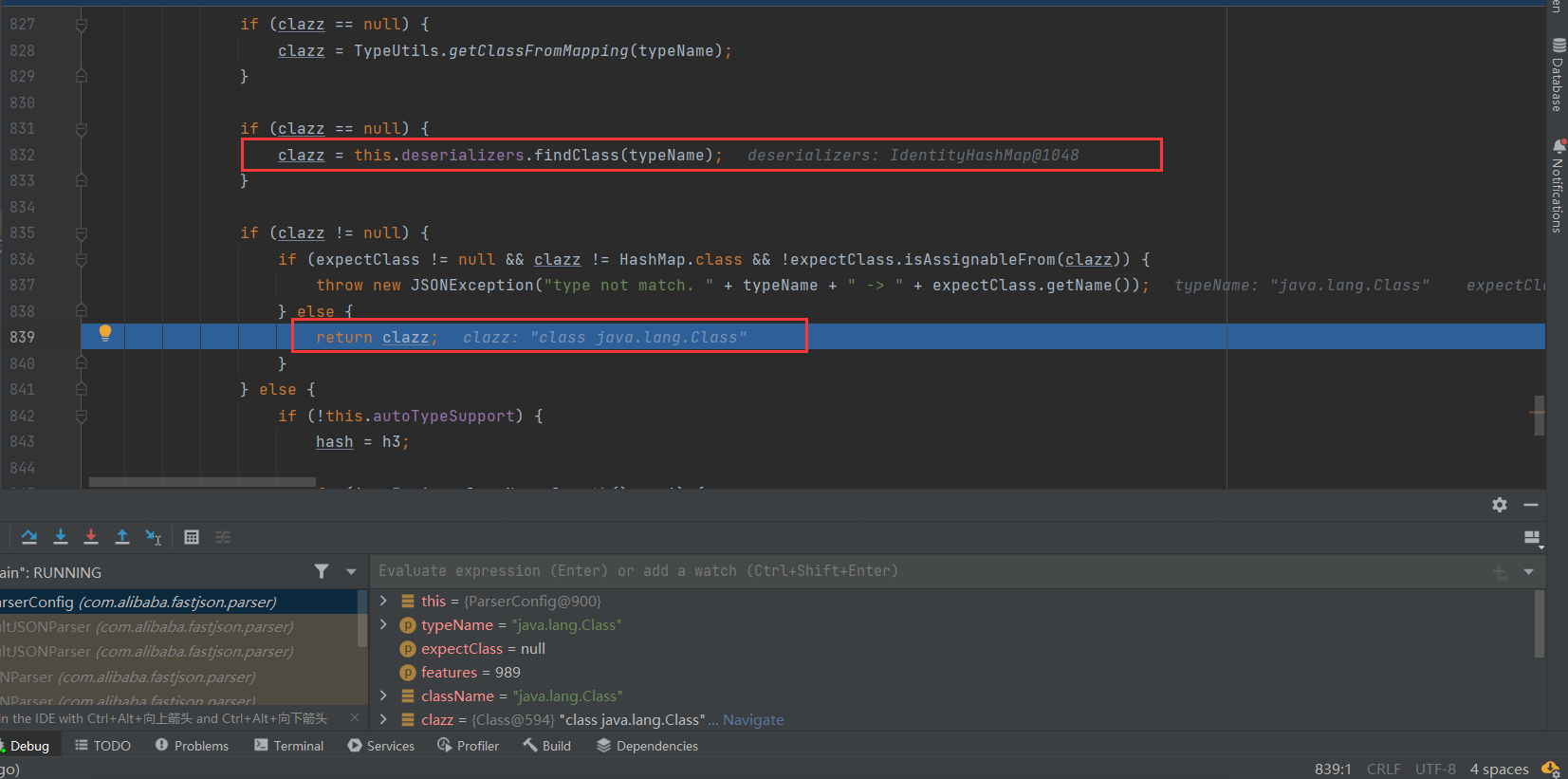Open the Evaluate Expression calculator icon
This screenshot has width=1568, height=779.
192,537
